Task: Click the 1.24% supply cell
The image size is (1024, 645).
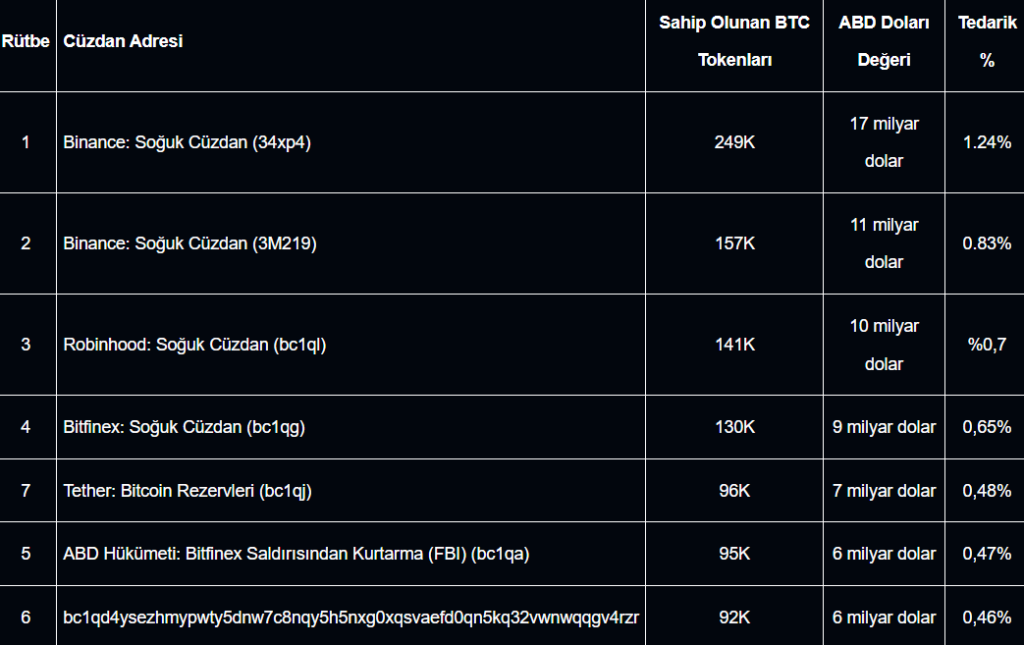Action: pyautogui.click(x=986, y=142)
